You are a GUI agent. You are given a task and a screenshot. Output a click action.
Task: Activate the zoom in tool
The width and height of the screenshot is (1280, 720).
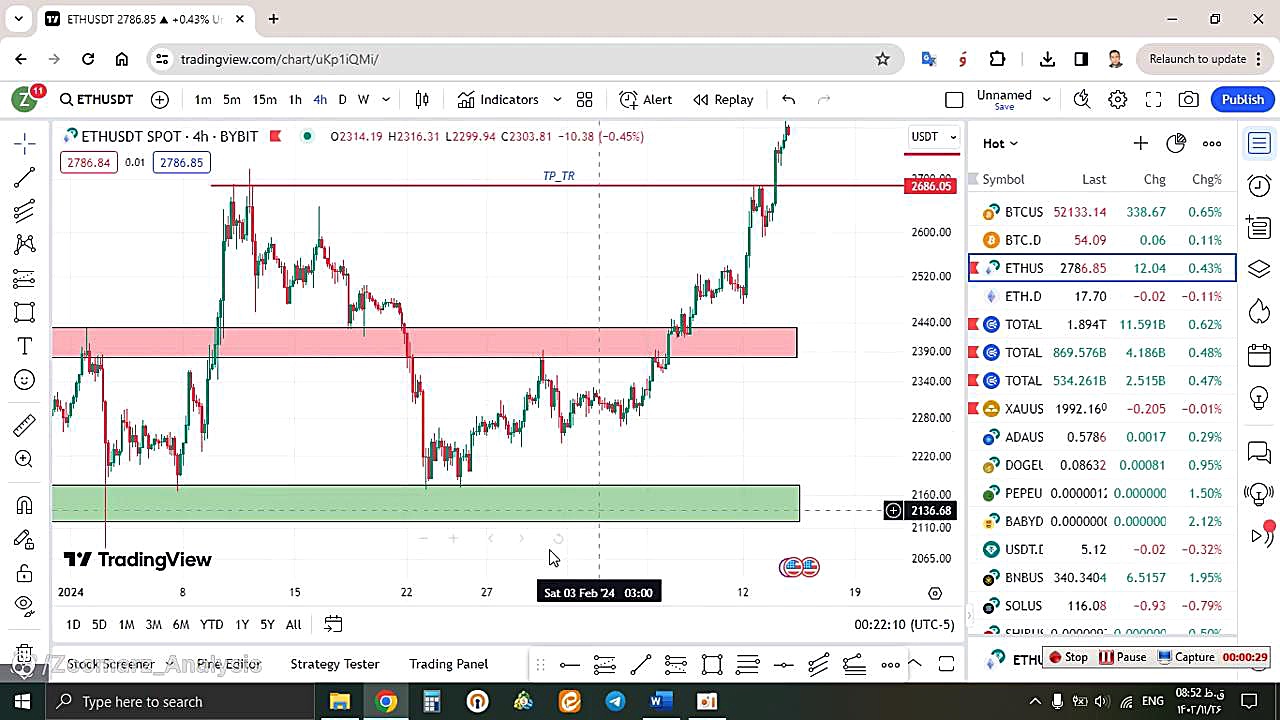pyautogui.click(x=25, y=459)
